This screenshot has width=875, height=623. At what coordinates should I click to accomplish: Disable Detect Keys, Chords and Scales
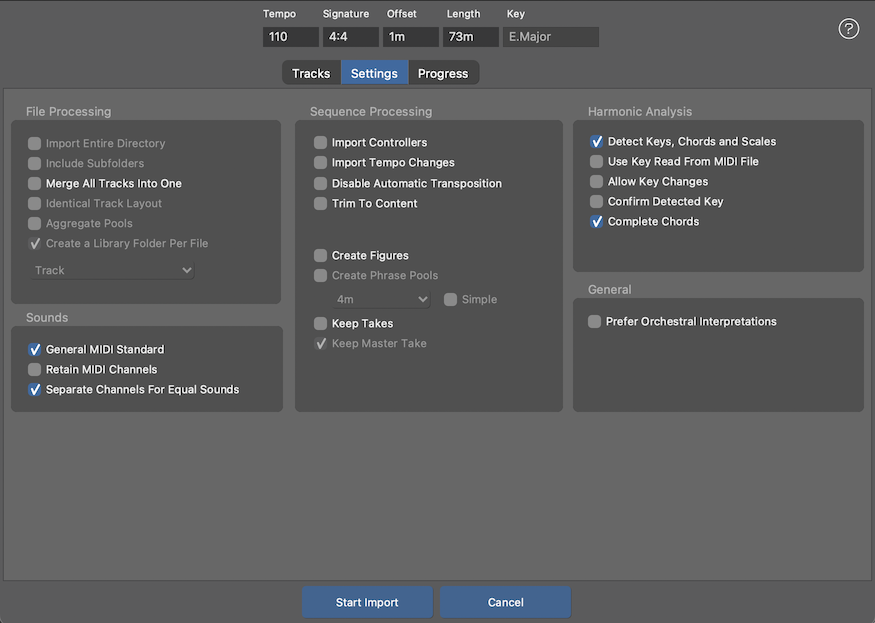[597, 142]
